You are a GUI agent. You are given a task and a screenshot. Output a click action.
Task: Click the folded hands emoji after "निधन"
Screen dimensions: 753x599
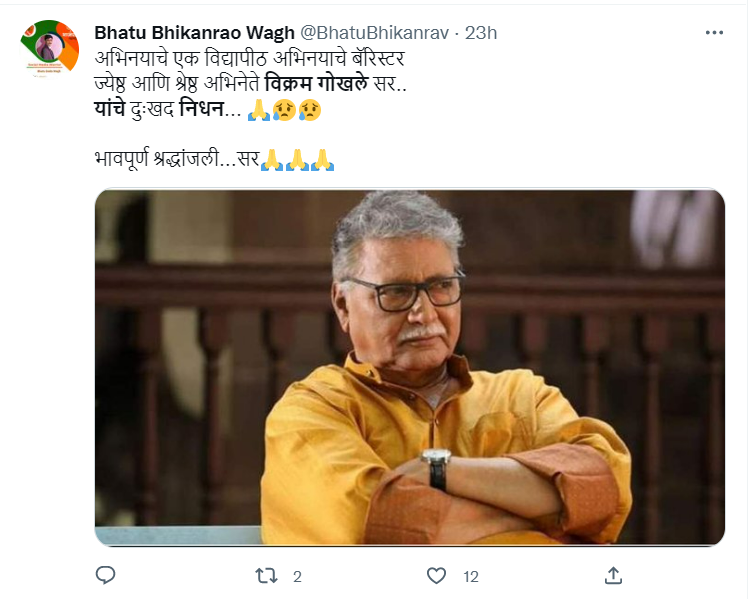[258, 110]
